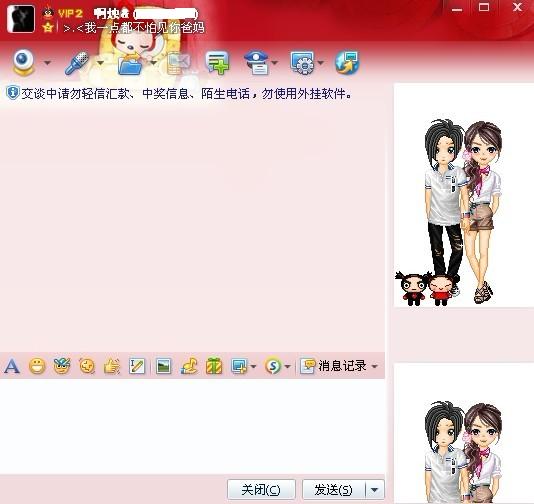The height and width of the screenshot is (504, 534).
Task: Click the gift box icon
Action: 214,366
